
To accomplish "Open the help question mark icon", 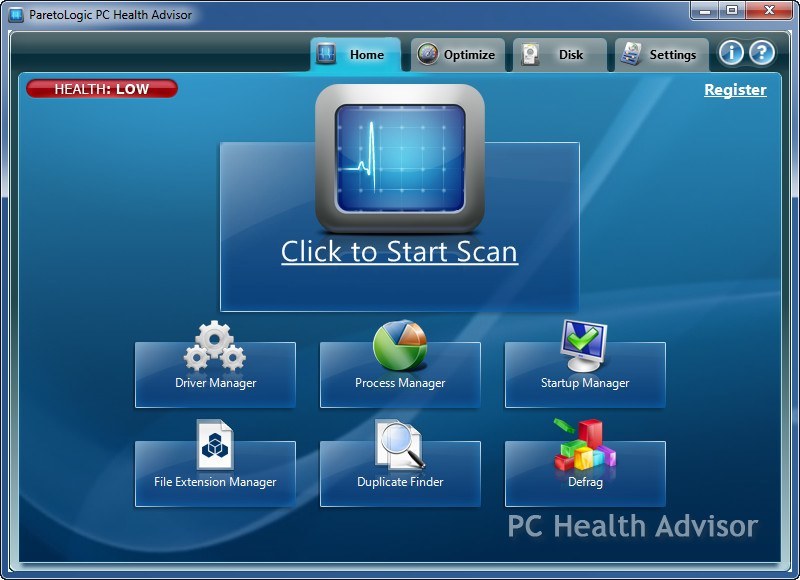I will [x=761, y=54].
